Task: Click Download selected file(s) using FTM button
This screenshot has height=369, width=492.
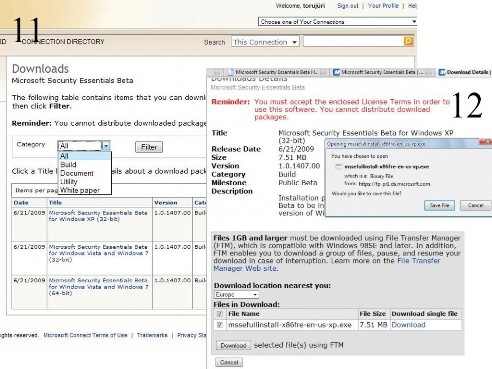Action: click(x=233, y=345)
